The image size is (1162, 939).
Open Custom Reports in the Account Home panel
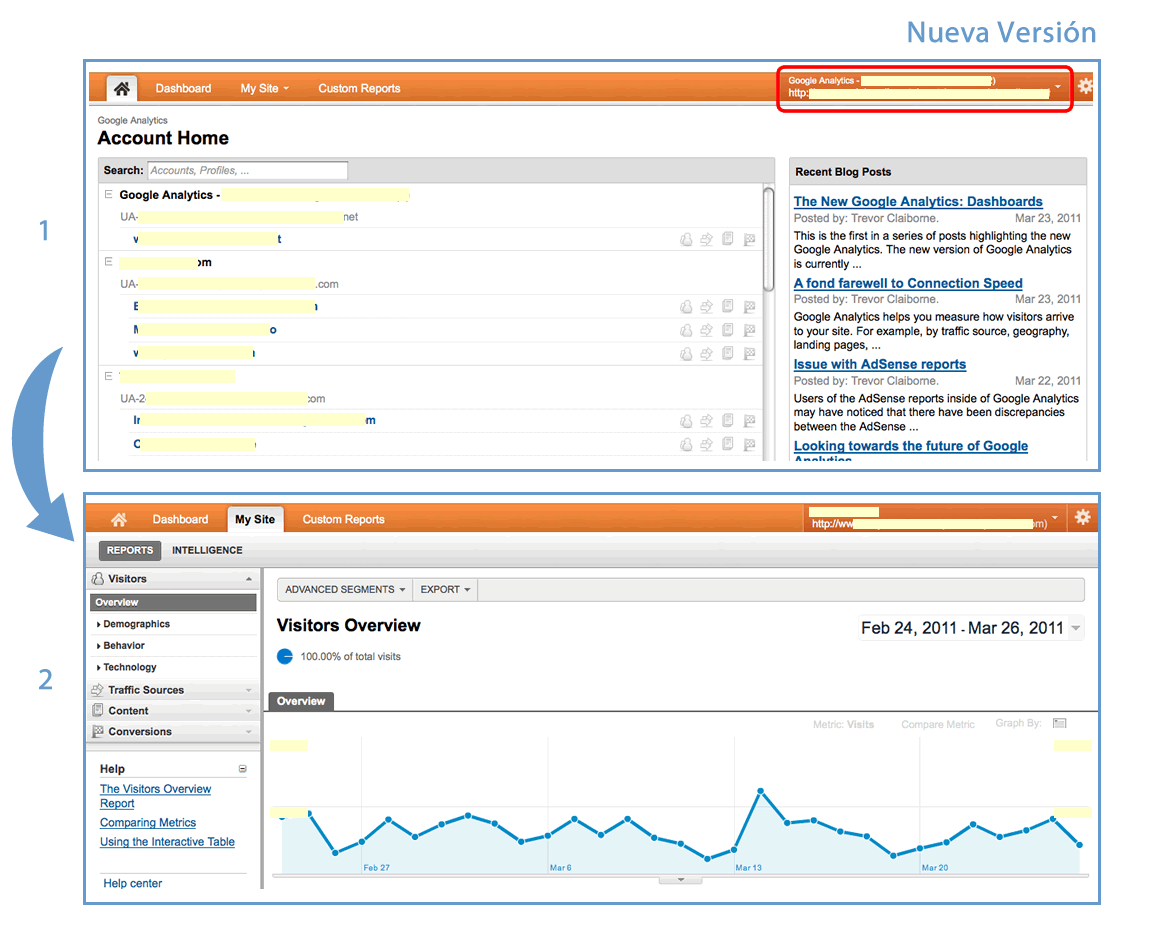coord(359,88)
